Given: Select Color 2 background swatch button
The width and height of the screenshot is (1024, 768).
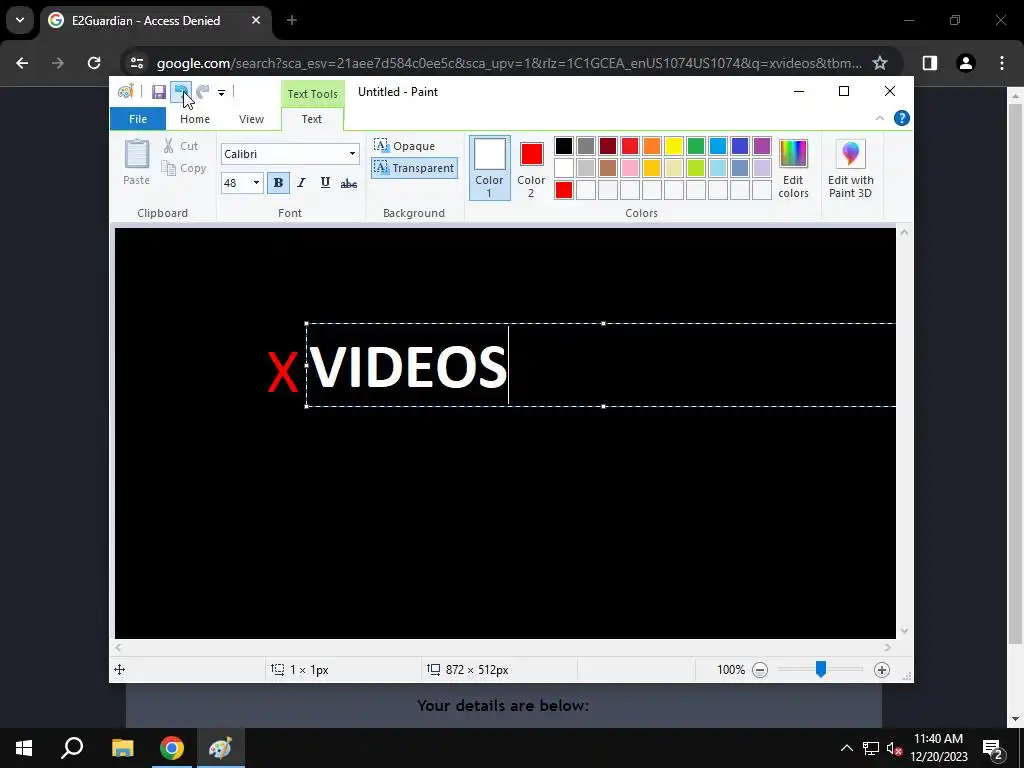Looking at the screenshot, I should coord(531,168).
